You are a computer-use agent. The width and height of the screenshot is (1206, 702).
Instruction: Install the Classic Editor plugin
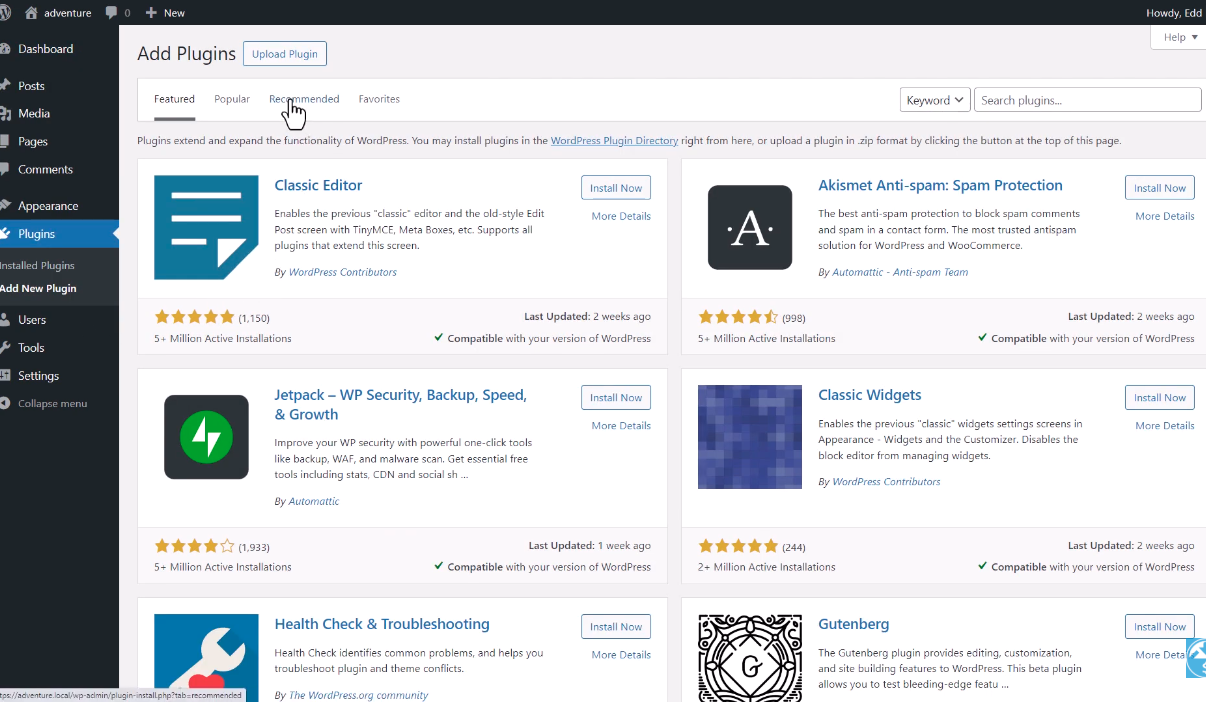click(615, 188)
